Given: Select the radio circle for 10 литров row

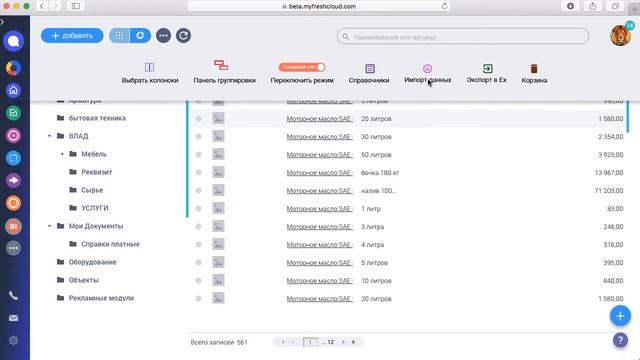Looking at the screenshot, I should point(198,280).
